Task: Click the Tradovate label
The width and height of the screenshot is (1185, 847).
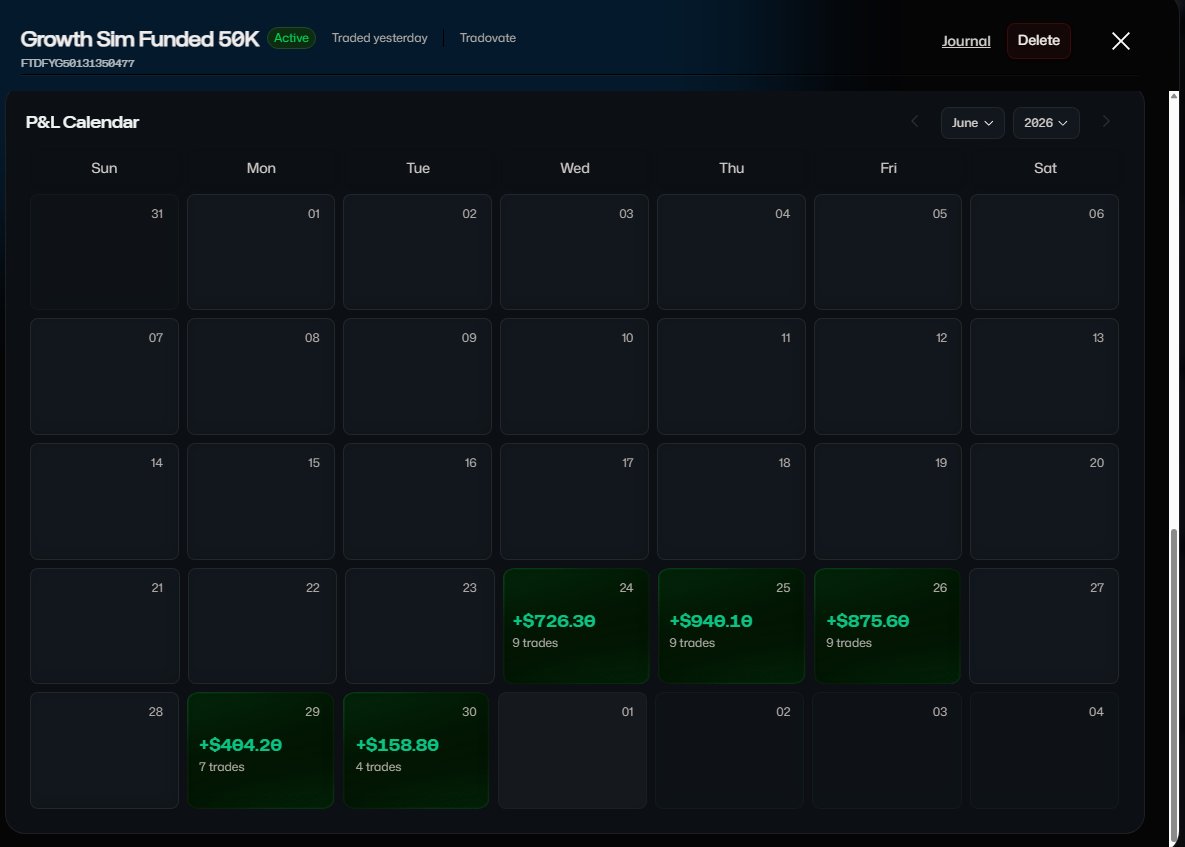Action: pyautogui.click(x=487, y=38)
